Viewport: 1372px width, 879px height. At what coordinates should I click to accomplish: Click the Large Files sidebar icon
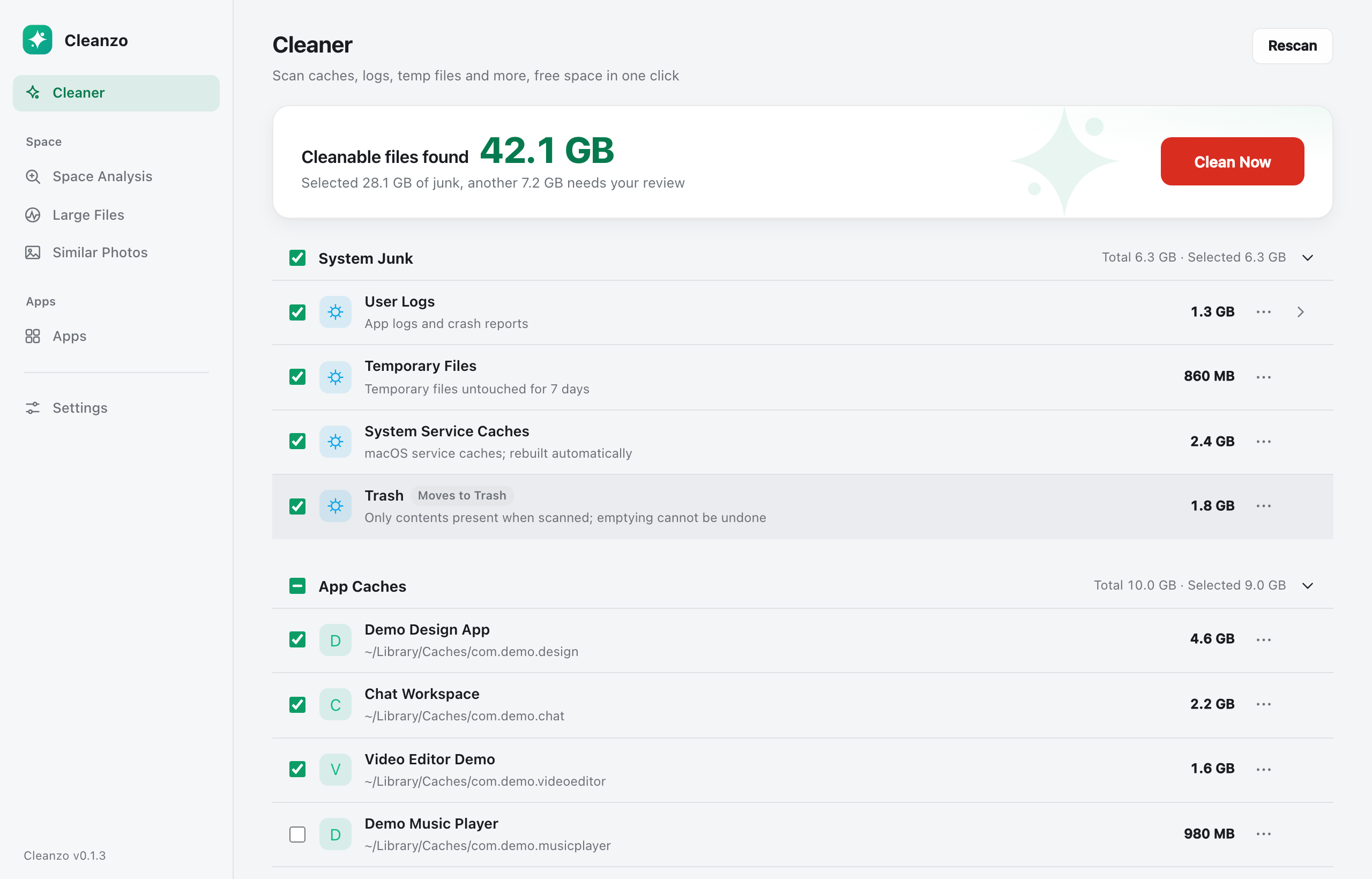[33, 214]
